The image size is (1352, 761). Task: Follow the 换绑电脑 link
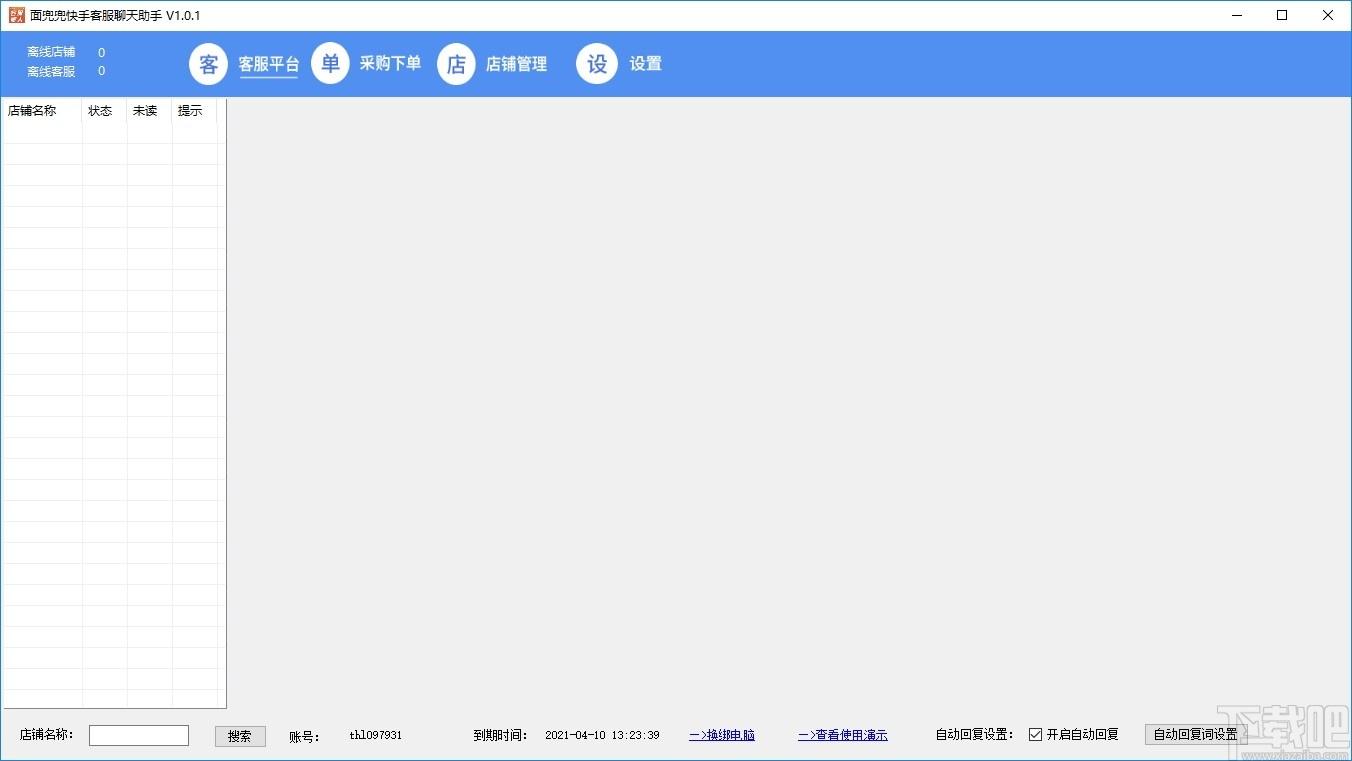tap(722, 735)
